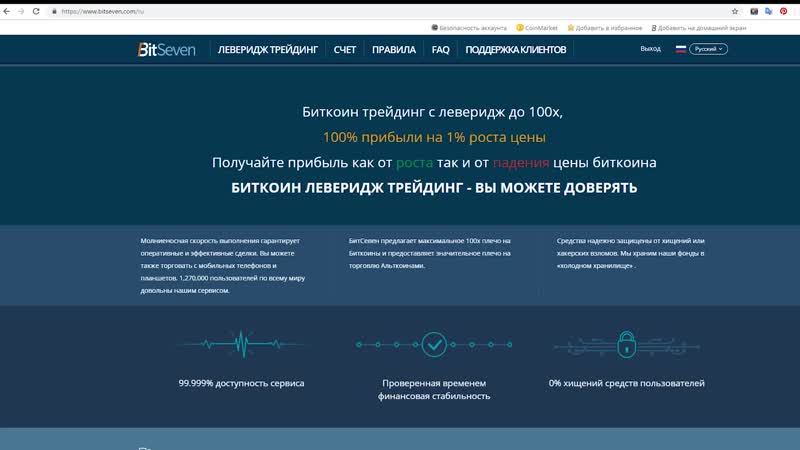Open the ПРАВИЛА menu item

point(393,49)
